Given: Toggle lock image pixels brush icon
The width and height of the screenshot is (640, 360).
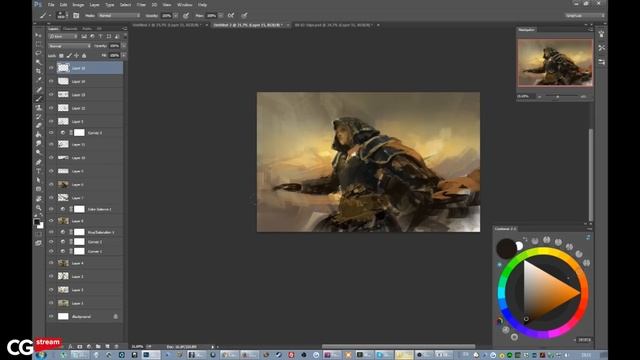Looking at the screenshot, I should [x=69, y=56].
